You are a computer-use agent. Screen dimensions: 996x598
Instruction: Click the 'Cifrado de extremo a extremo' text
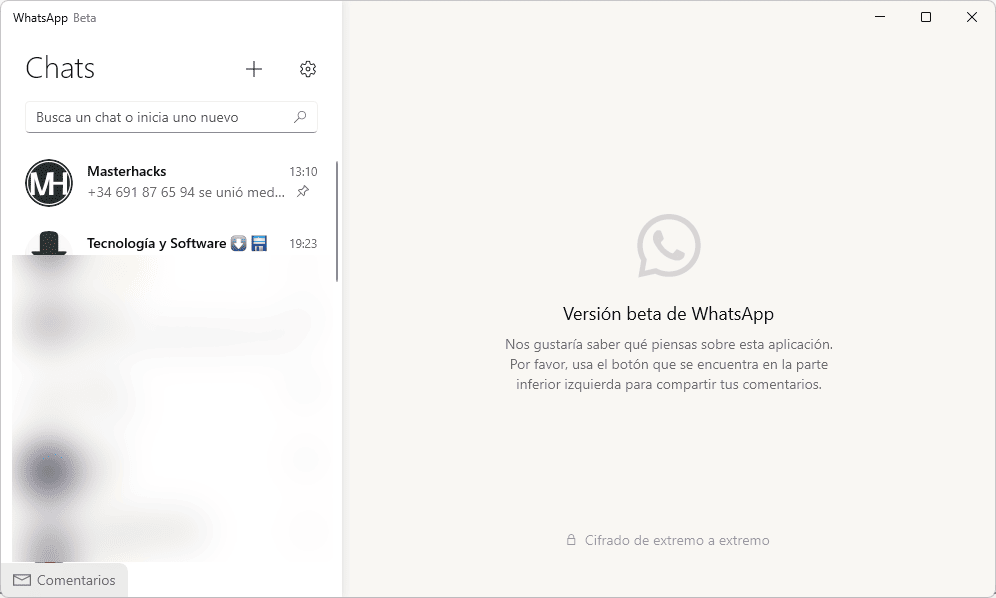click(x=677, y=540)
